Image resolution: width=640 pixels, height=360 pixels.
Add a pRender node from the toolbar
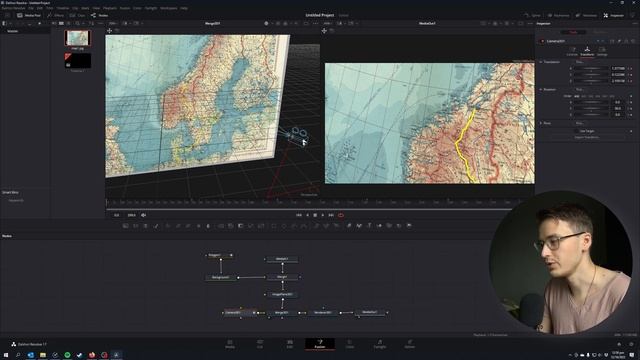tap(336, 226)
